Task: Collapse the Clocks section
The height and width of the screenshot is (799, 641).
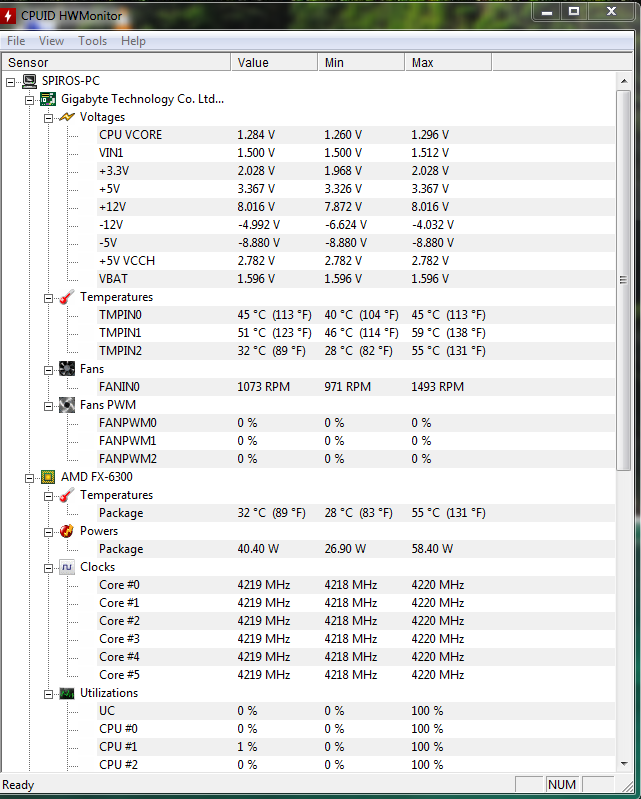Action: (x=48, y=568)
